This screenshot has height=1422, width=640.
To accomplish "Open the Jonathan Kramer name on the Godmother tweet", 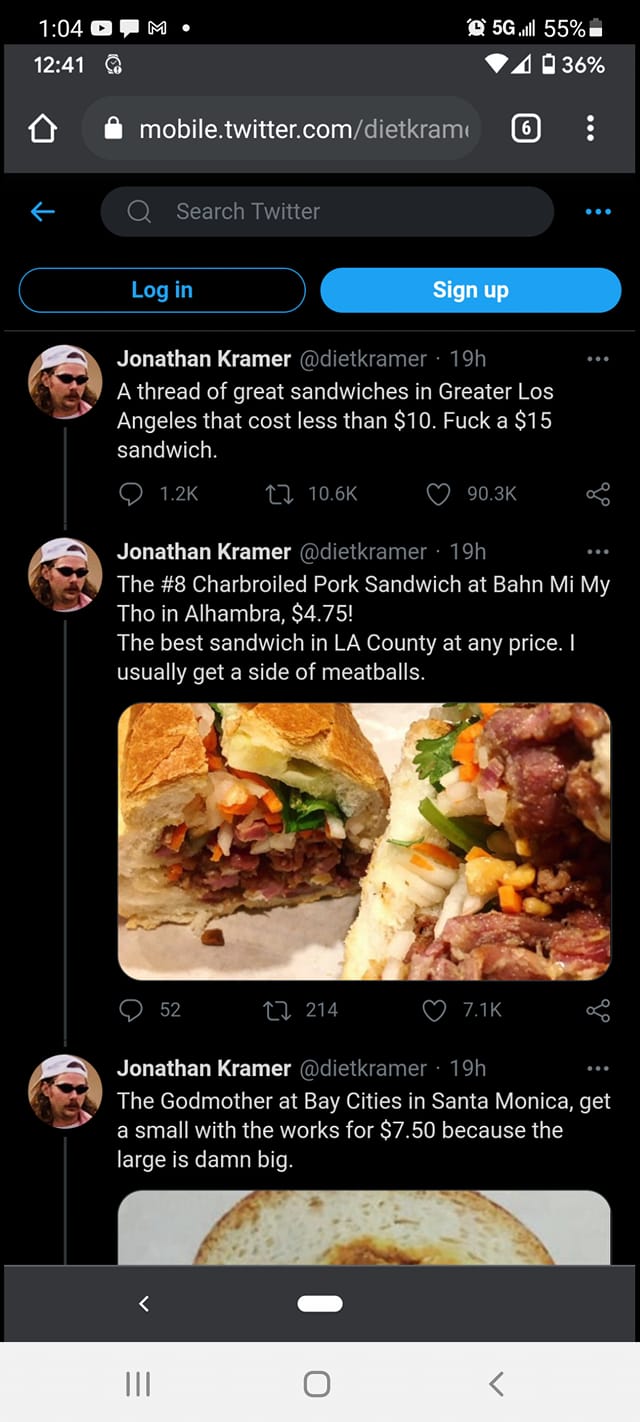I will point(204,1068).
